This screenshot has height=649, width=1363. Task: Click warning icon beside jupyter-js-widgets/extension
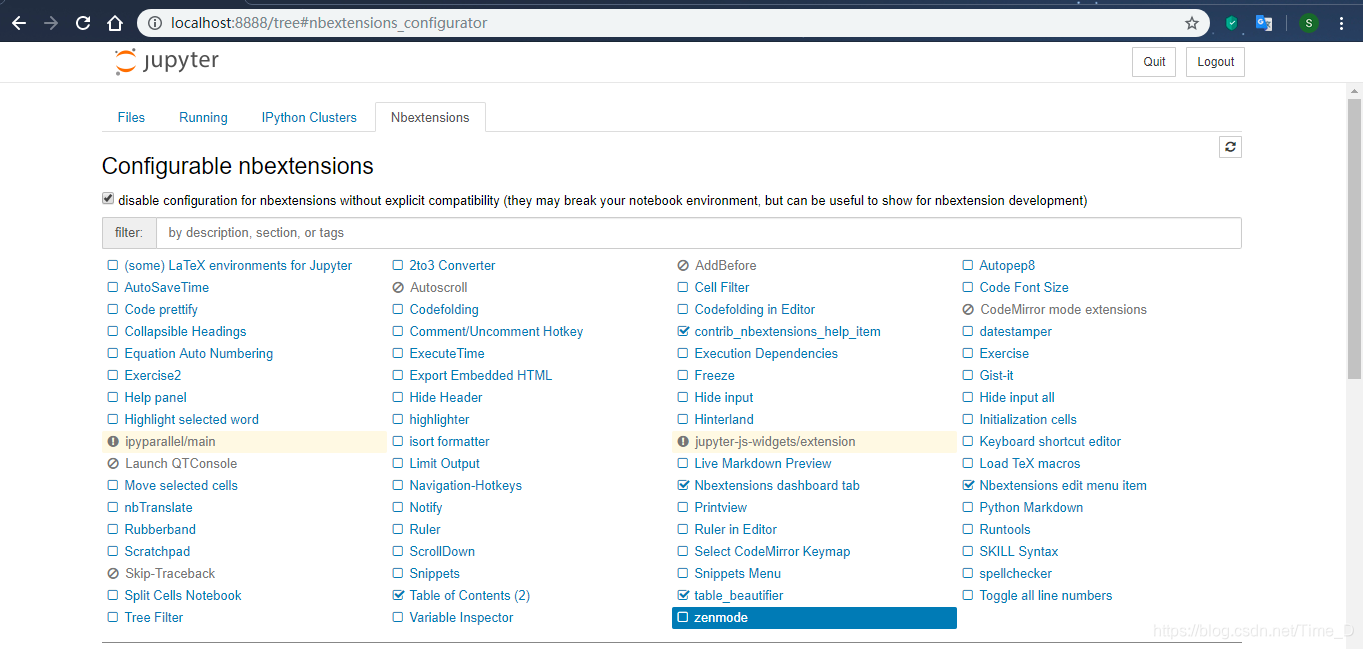(x=683, y=441)
